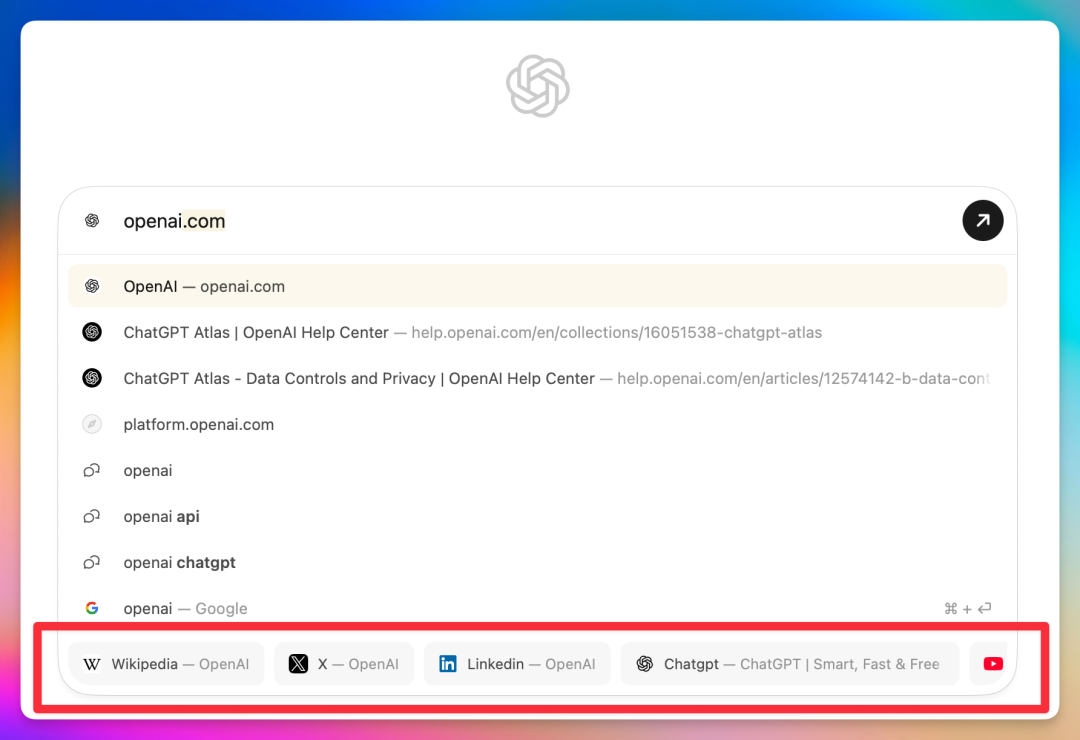Image resolution: width=1080 pixels, height=740 pixels.
Task: Select the Chatgpt — Smart, Fast & Free chip
Action: [x=790, y=663]
